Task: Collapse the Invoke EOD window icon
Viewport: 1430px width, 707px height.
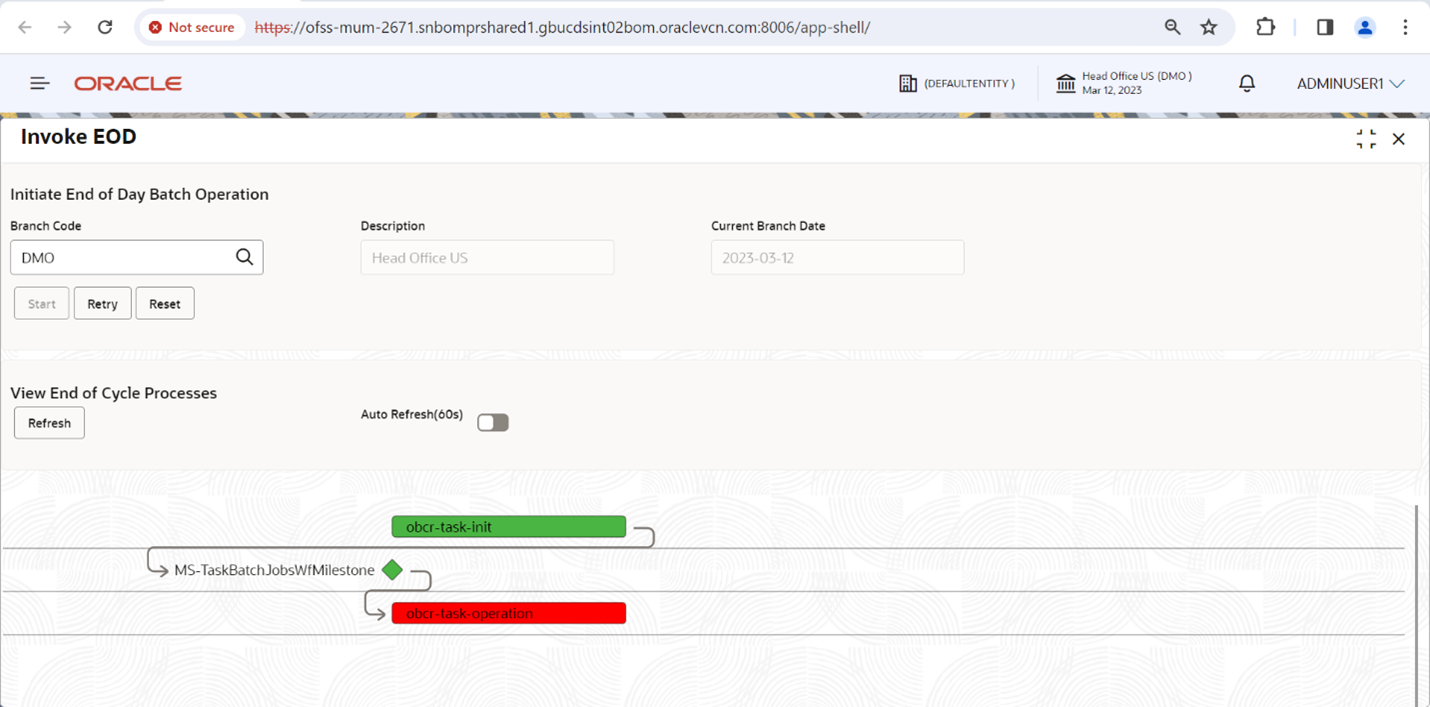Action: point(1366,139)
